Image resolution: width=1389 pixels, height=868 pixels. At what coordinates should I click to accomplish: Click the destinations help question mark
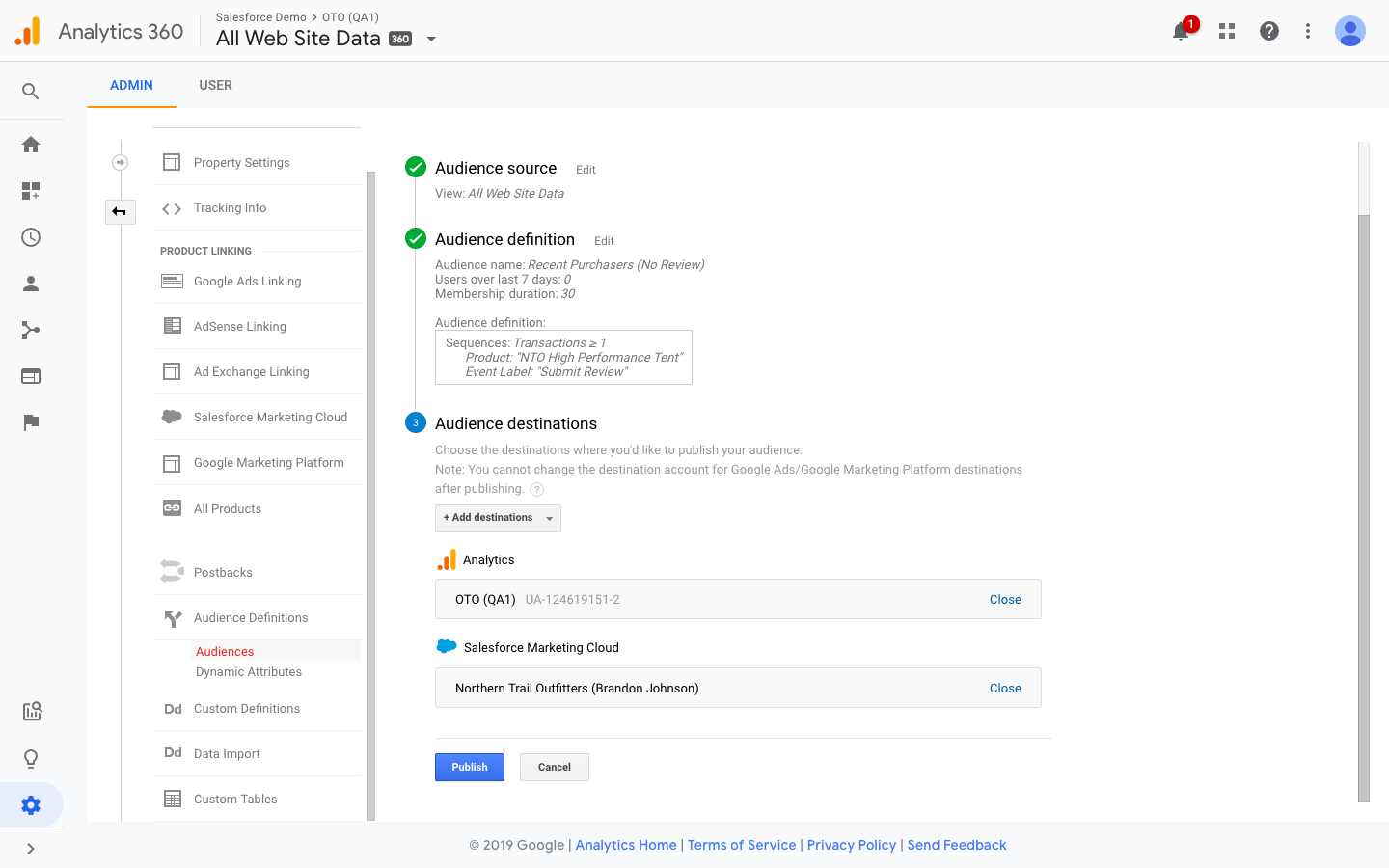[x=537, y=489]
